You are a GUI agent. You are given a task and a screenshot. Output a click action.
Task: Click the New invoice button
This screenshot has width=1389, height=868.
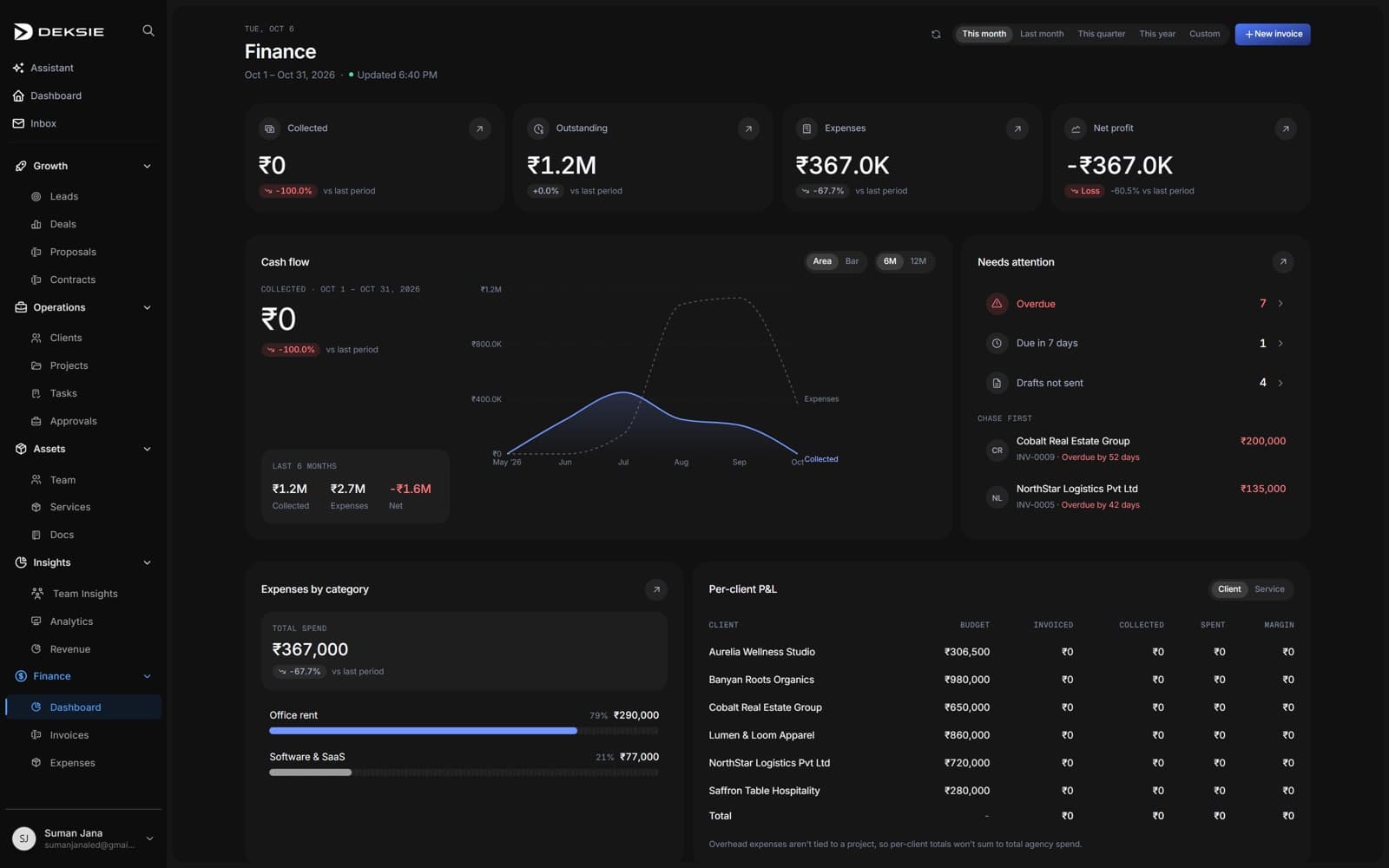[1273, 35]
